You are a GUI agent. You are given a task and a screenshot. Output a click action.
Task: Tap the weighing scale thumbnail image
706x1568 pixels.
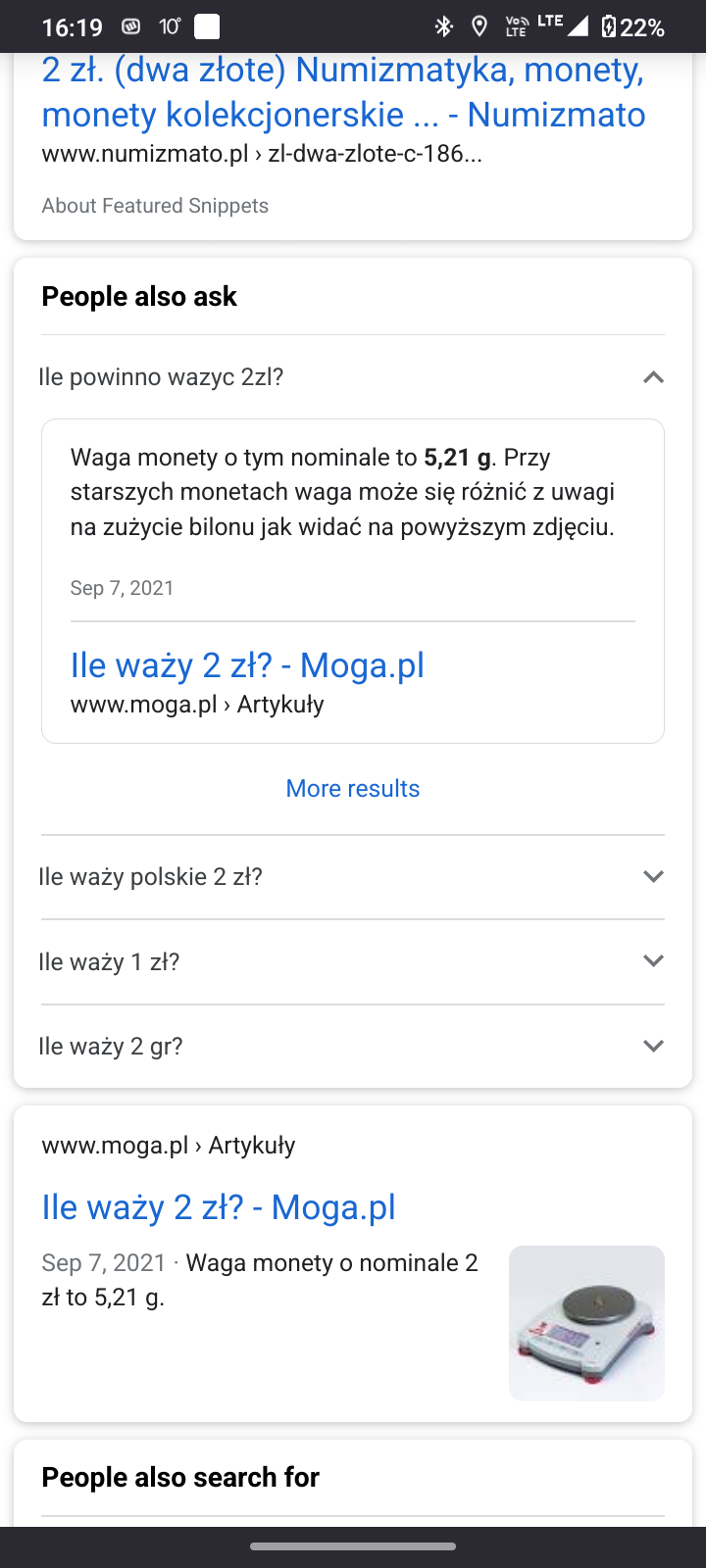[x=586, y=1323]
